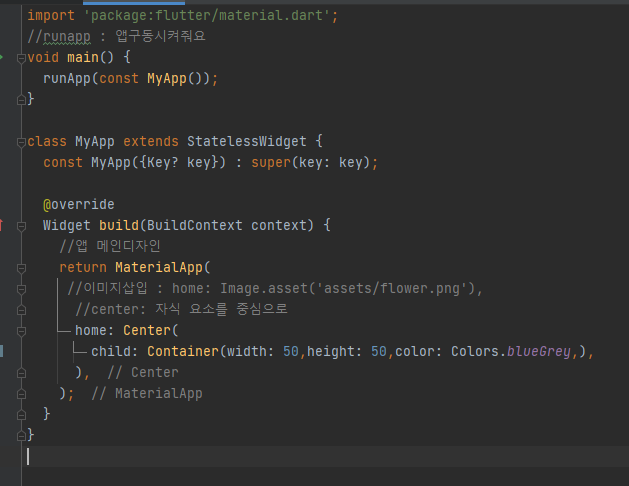Click Image.asset in the commented line
Screen dimensions: 629x486
[x=263, y=288]
